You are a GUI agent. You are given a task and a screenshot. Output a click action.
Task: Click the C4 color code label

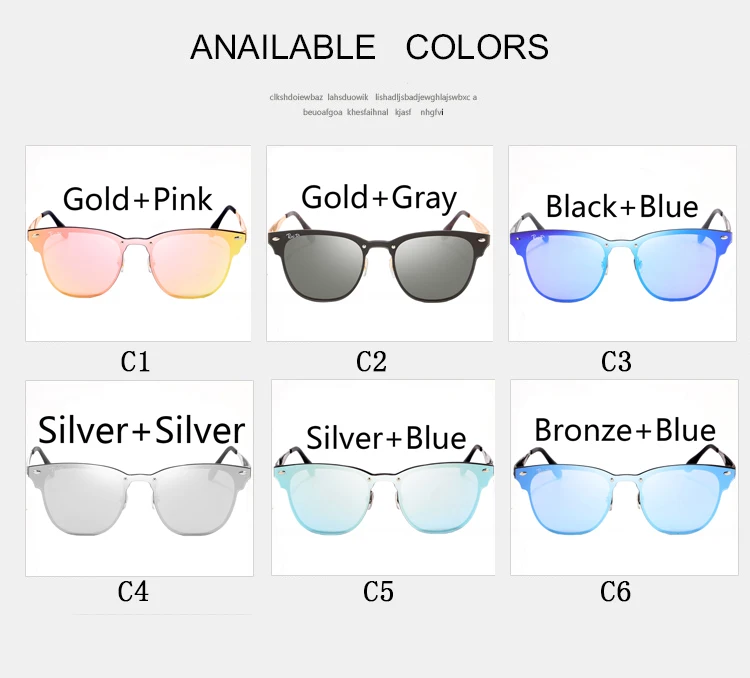tap(133, 592)
